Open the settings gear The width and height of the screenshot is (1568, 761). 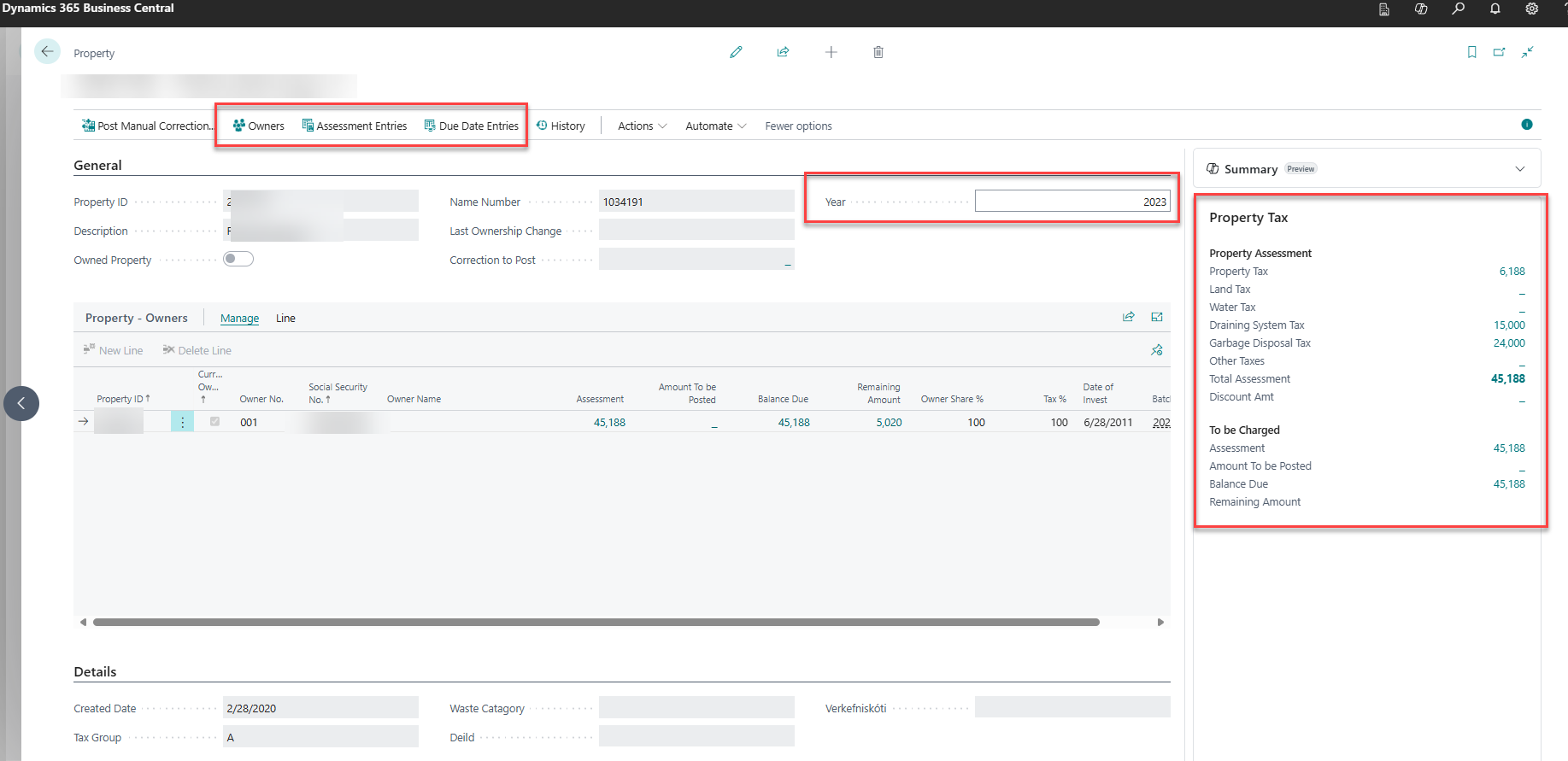tap(1531, 9)
